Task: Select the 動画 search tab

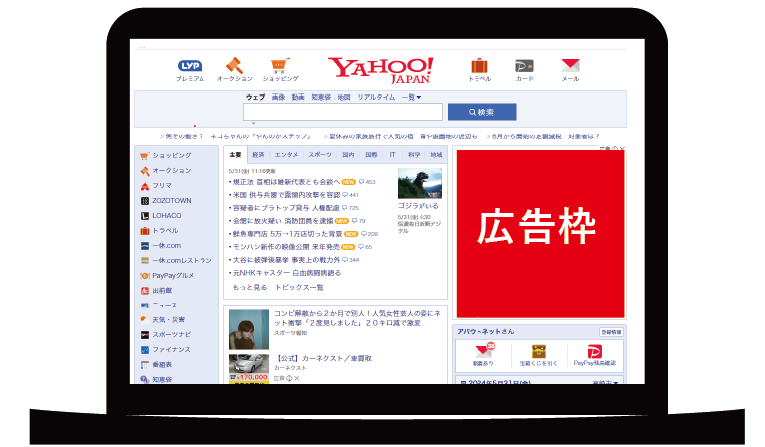Action: click(298, 98)
